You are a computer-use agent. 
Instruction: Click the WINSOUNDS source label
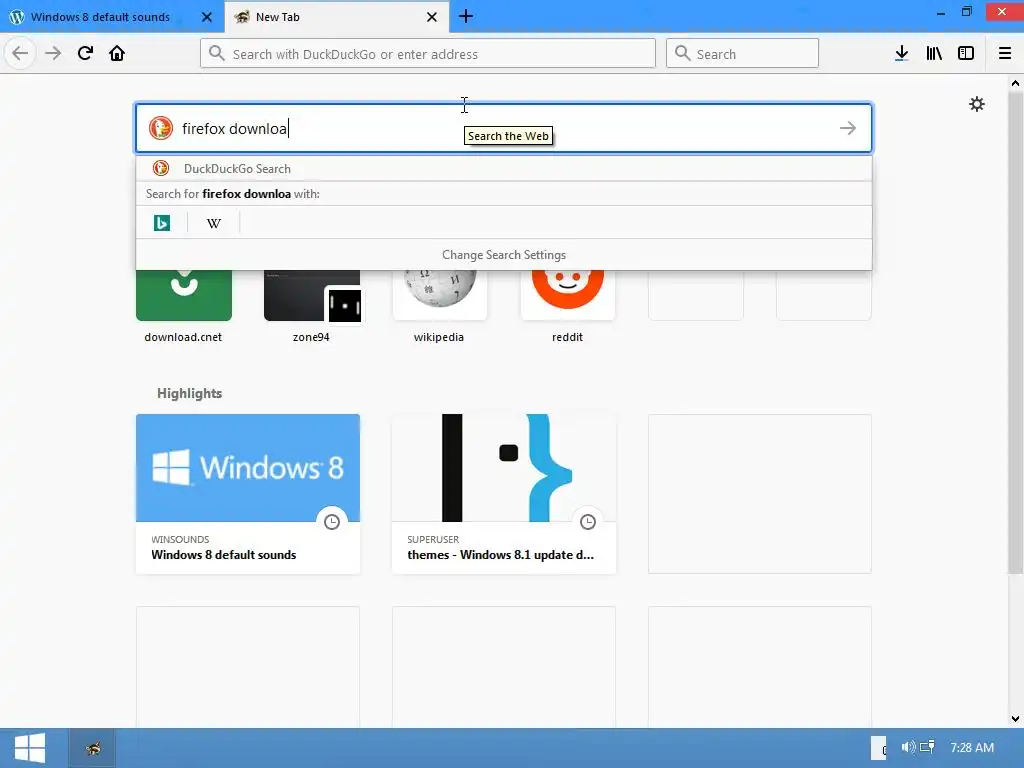tap(180, 539)
